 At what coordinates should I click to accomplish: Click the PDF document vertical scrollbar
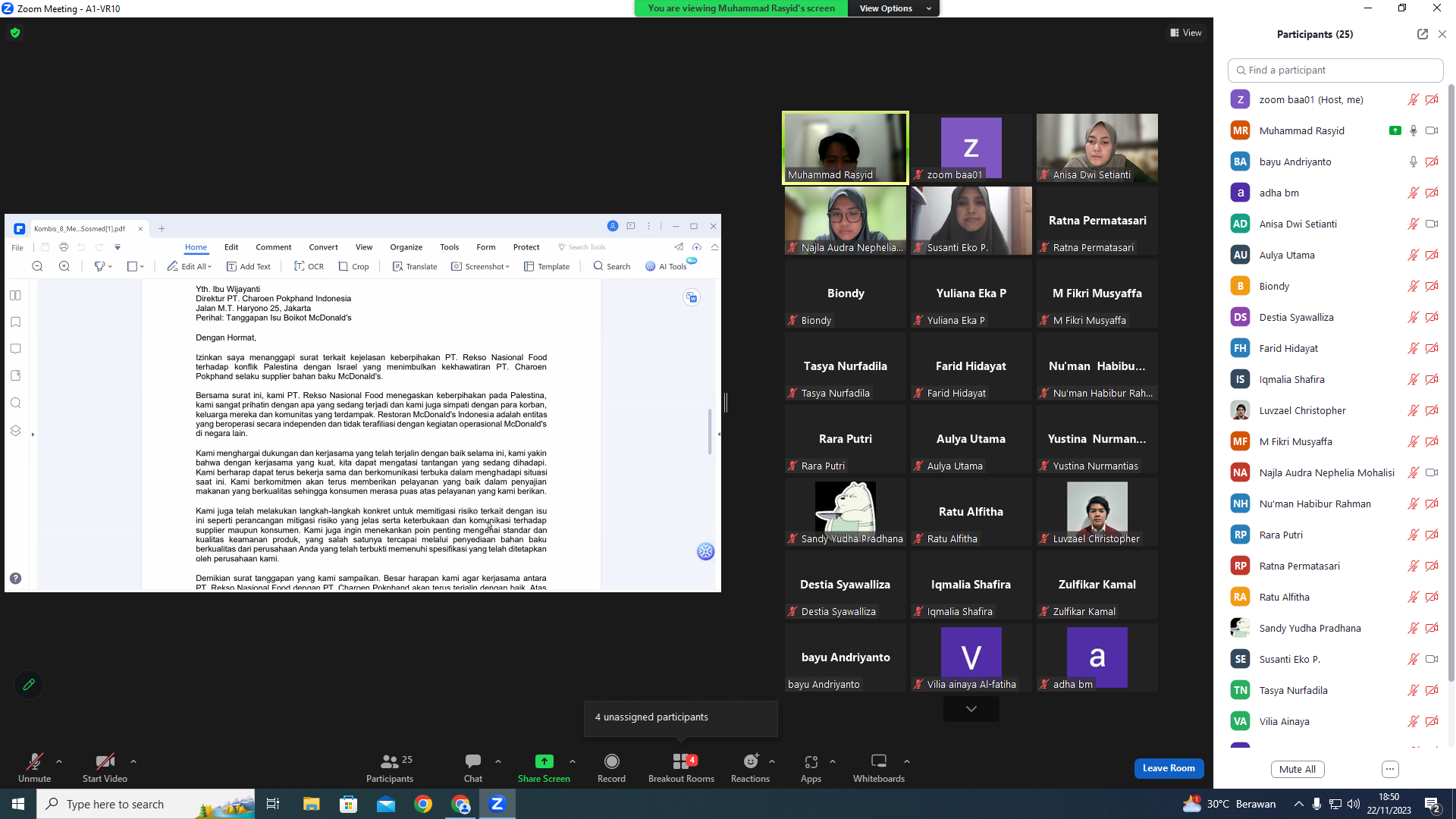tap(710, 431)
